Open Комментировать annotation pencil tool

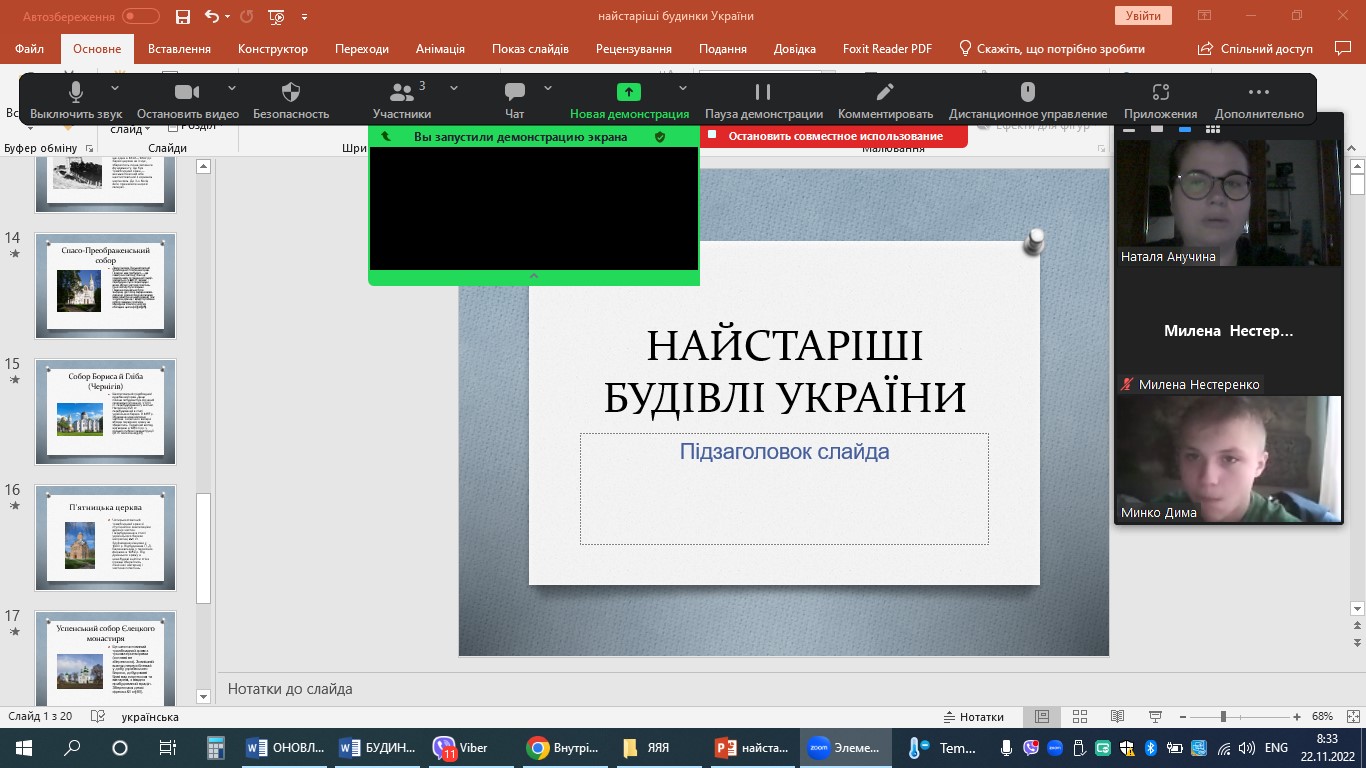[x=885, y=93]
